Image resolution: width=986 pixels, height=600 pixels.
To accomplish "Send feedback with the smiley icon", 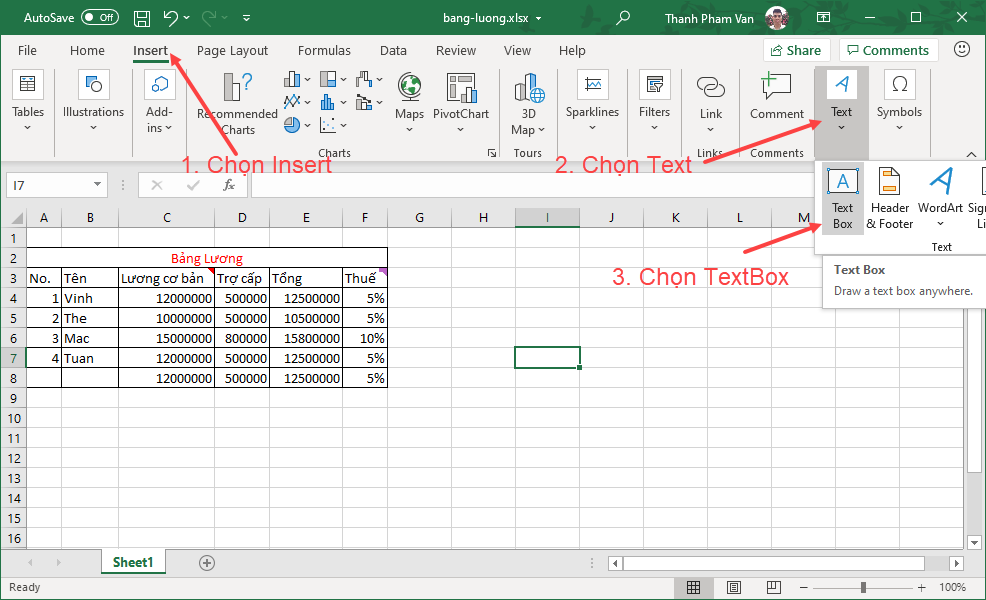I will click(x=961, y=49).
